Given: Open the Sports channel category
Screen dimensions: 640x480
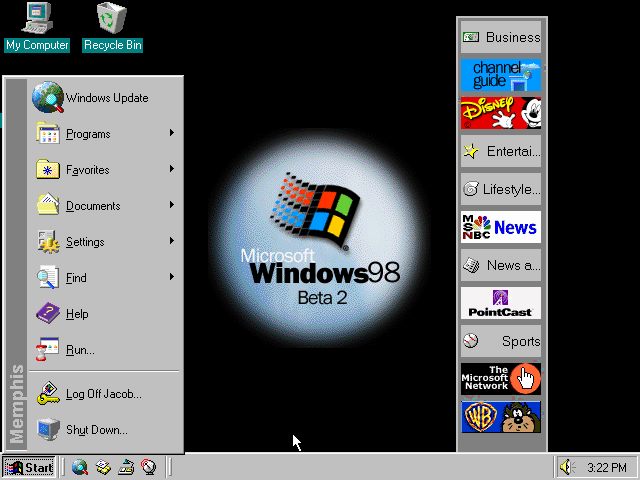Looking at the screenshot, I should click(501, 341).
